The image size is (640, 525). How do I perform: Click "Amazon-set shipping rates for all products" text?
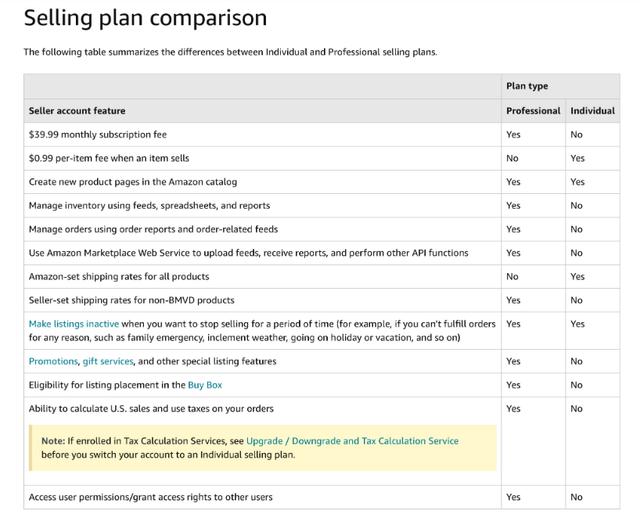[x=119, y=276]
